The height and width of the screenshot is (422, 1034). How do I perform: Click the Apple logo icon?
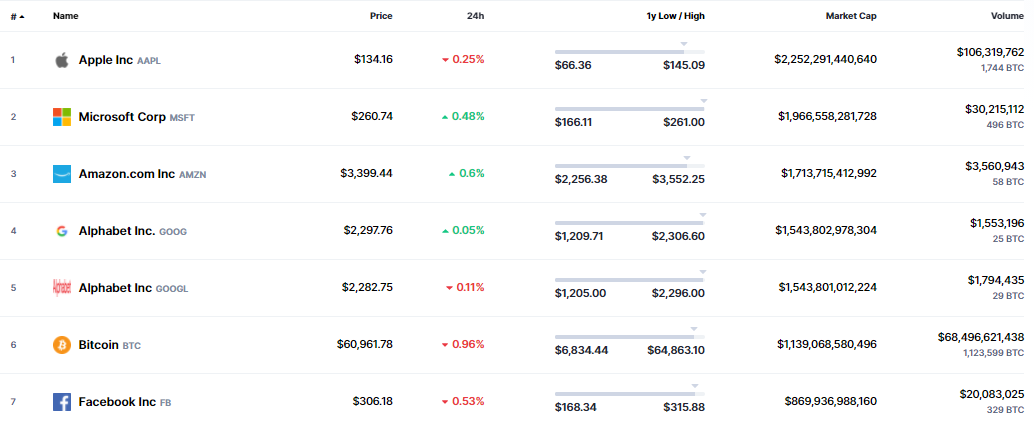point(62,60)
